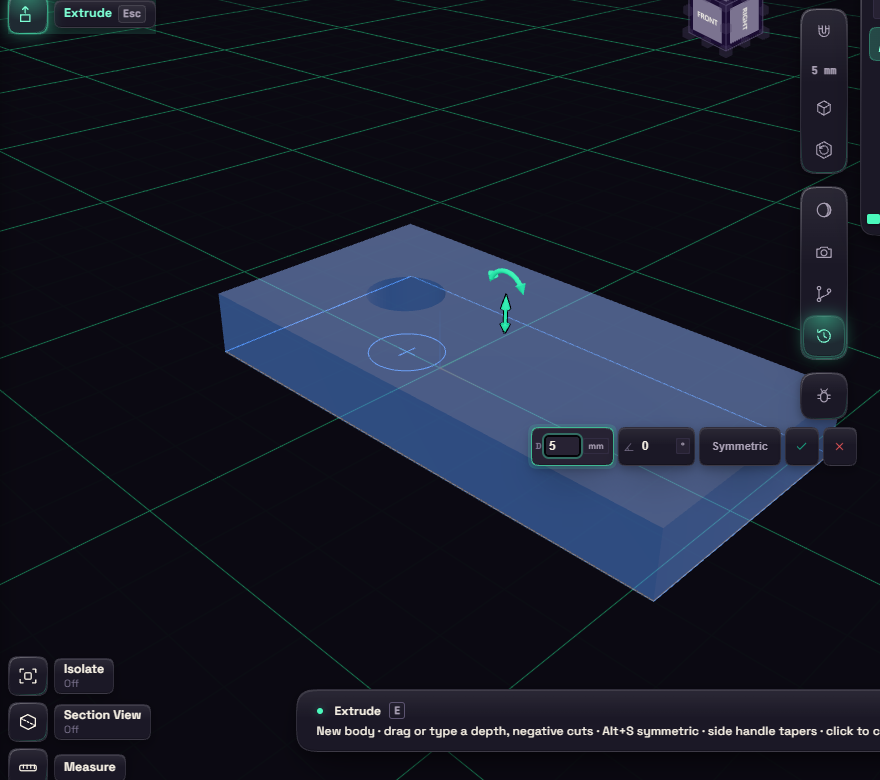The width and height of the screenshot is (880, 780).
Task: Select the Measure button
Action: click(90, 767)
